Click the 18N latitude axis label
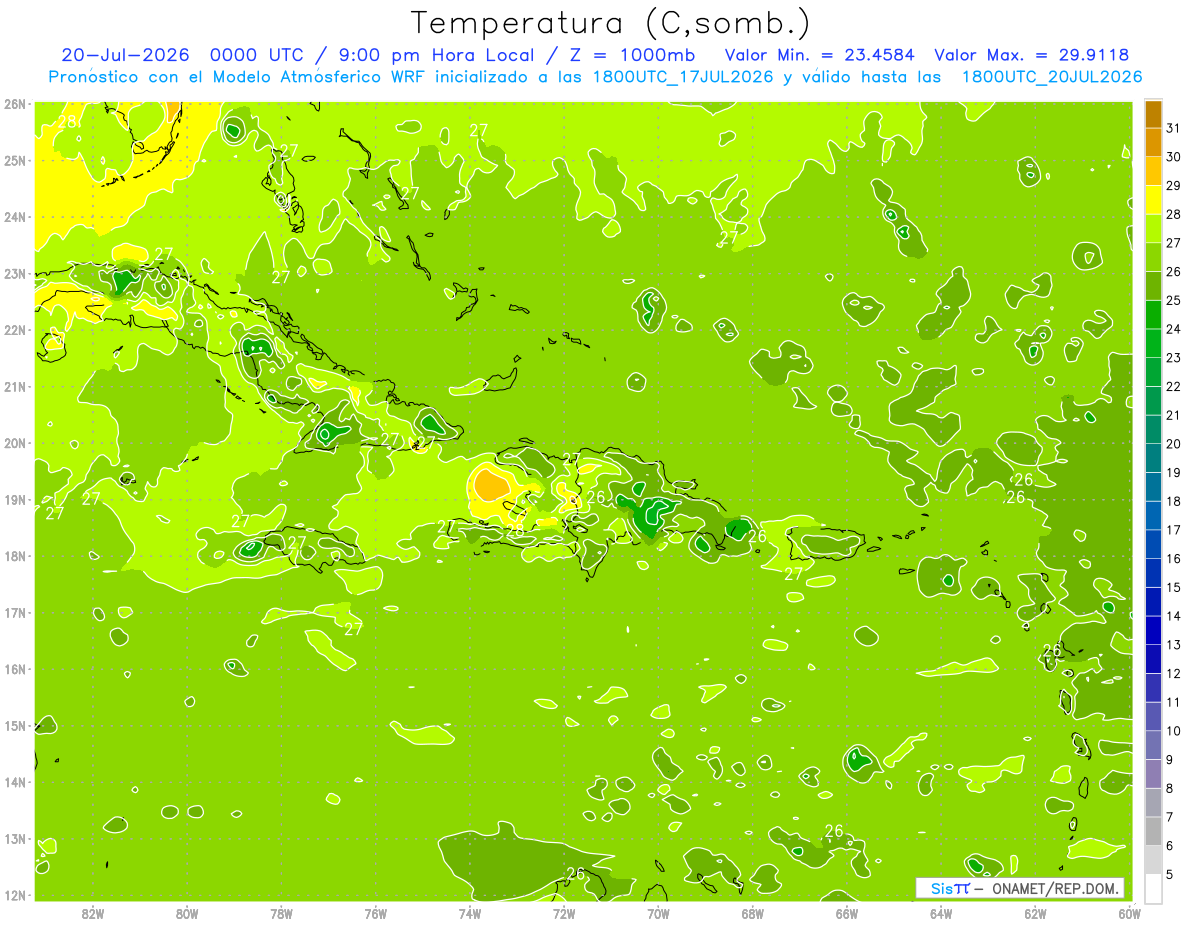The height and width of the screenshot is (927, 1200). tap(15, 556)
